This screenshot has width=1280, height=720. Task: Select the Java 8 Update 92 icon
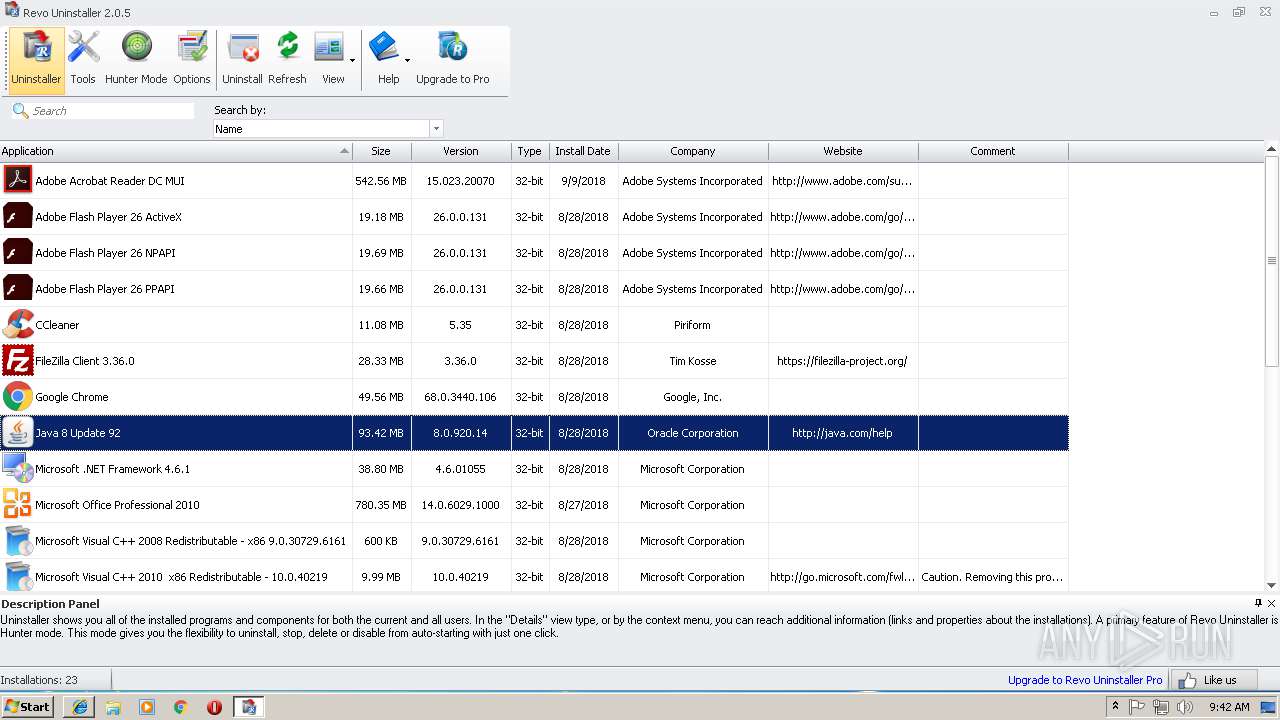18,432
